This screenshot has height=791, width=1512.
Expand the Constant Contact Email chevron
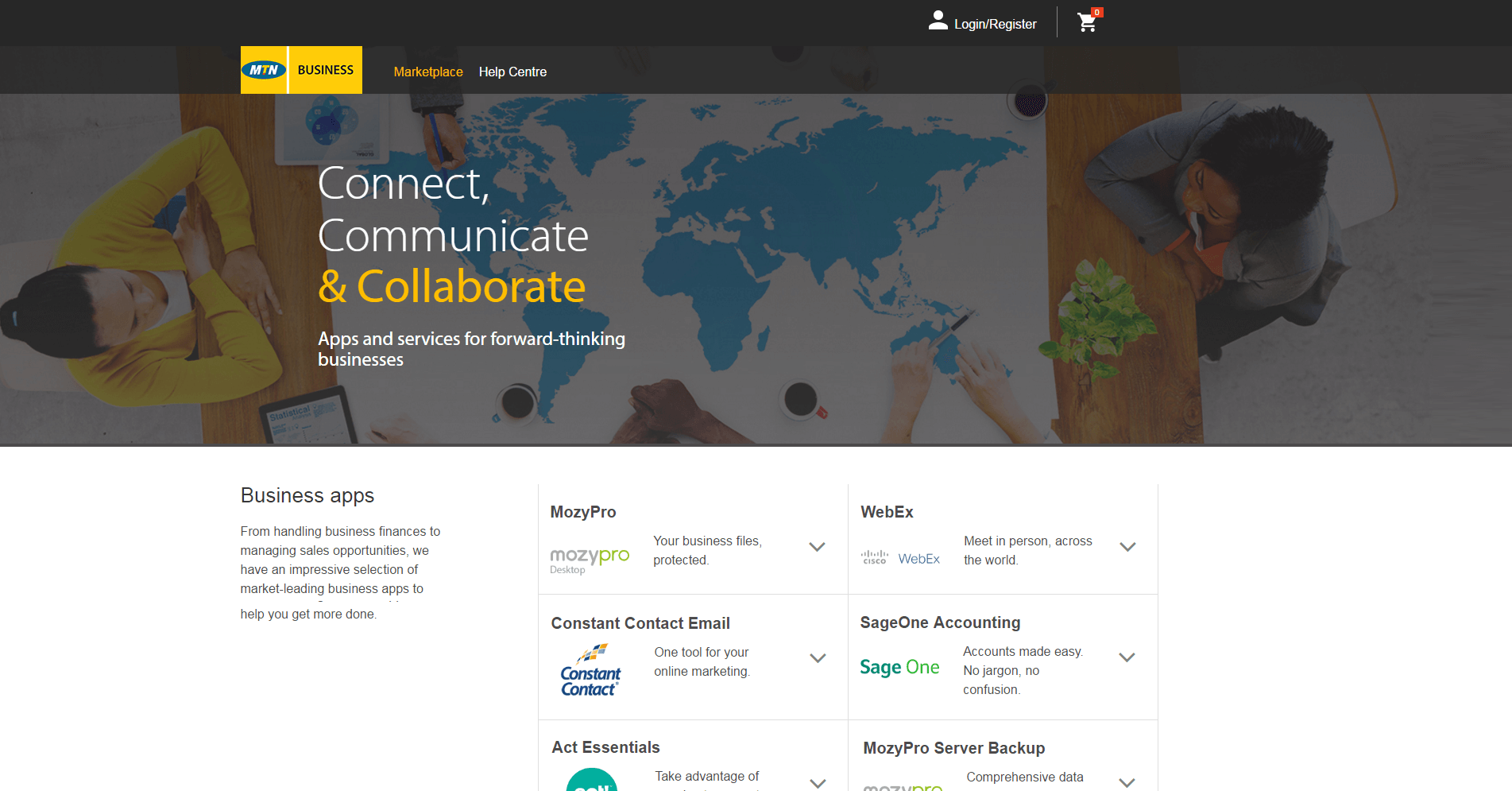click(818, 658)
